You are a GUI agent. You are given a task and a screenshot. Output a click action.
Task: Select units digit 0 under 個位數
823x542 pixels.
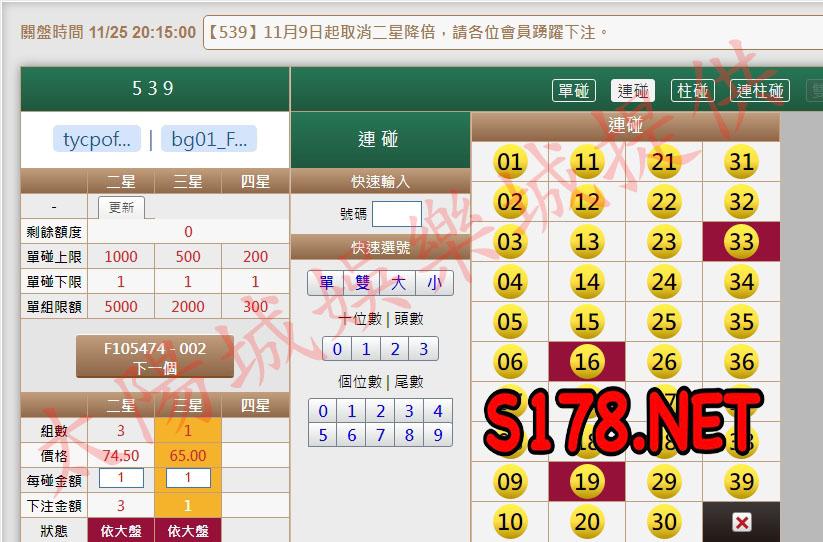point(323,411)
